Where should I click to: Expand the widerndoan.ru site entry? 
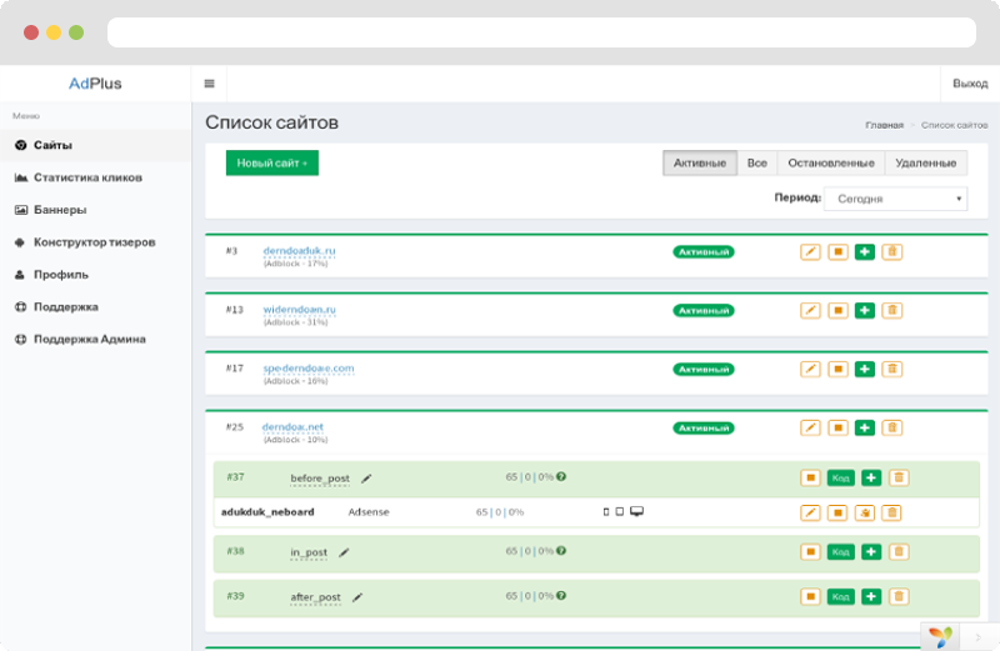(299, 310)
